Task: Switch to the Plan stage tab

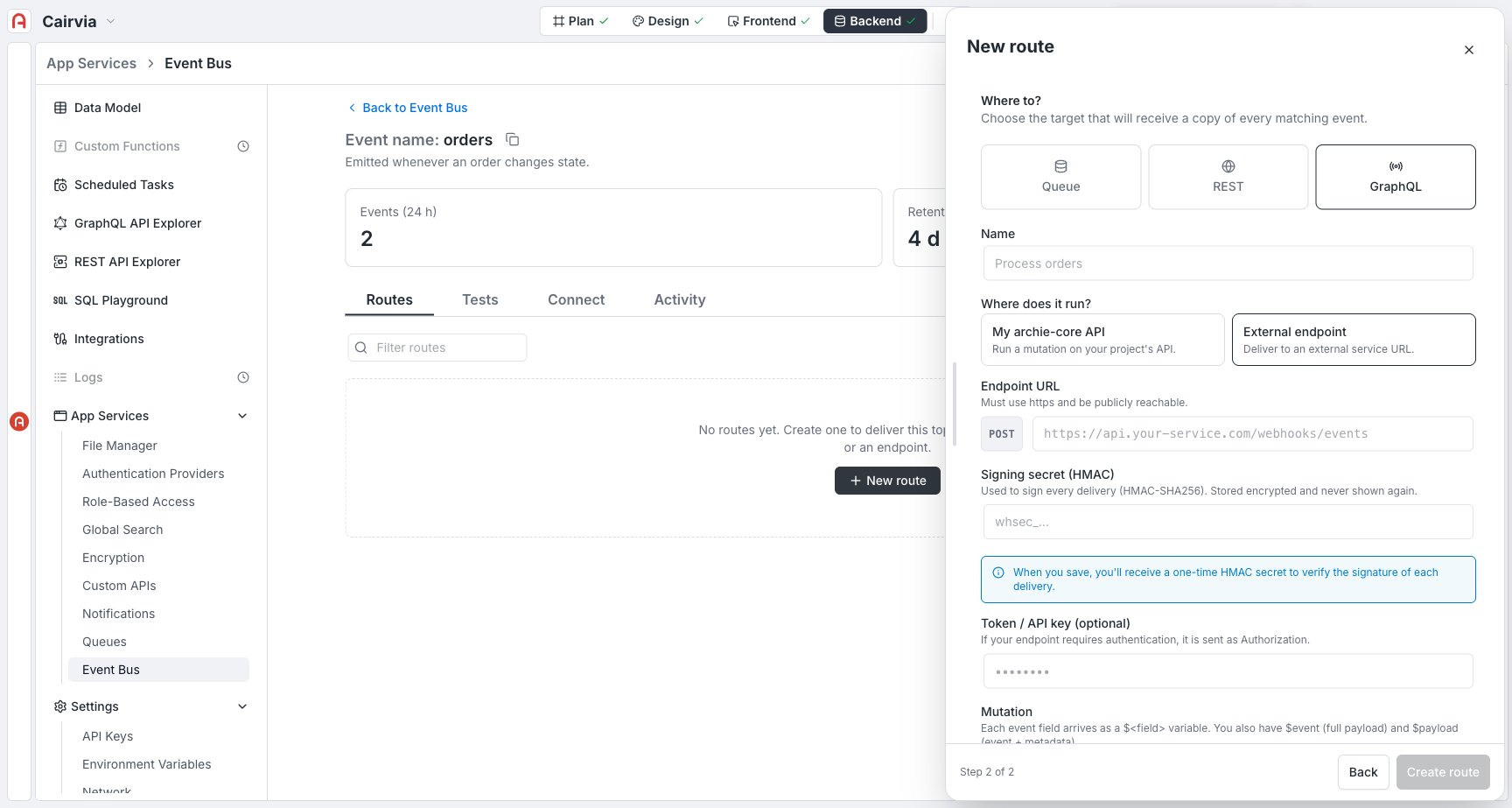Action: 580,21
